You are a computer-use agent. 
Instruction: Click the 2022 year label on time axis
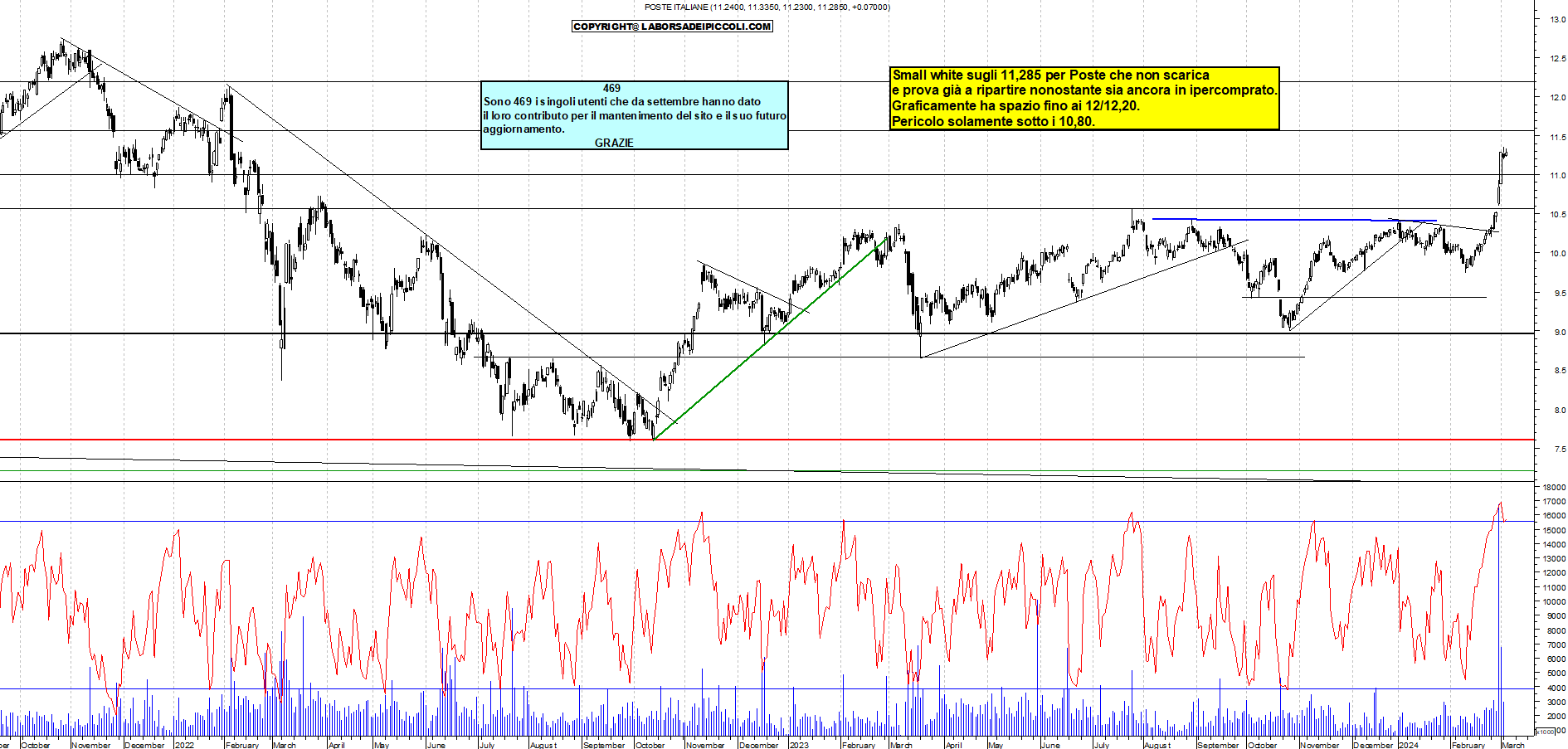185,745
